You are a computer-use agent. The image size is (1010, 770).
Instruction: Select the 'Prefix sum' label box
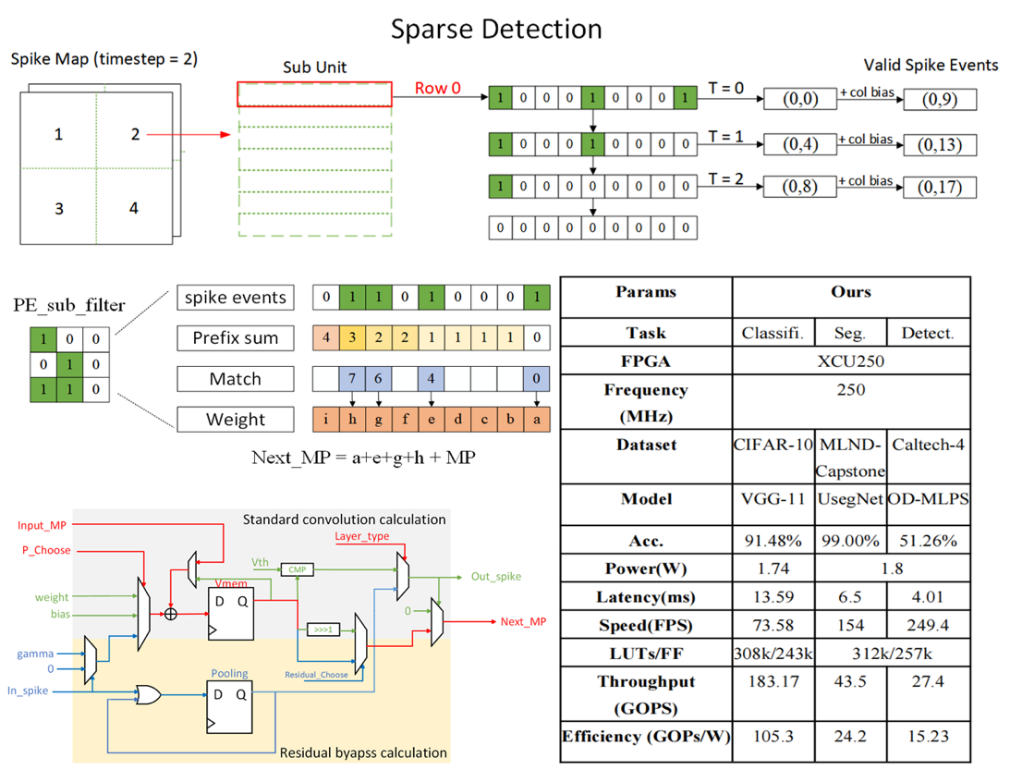236,338
